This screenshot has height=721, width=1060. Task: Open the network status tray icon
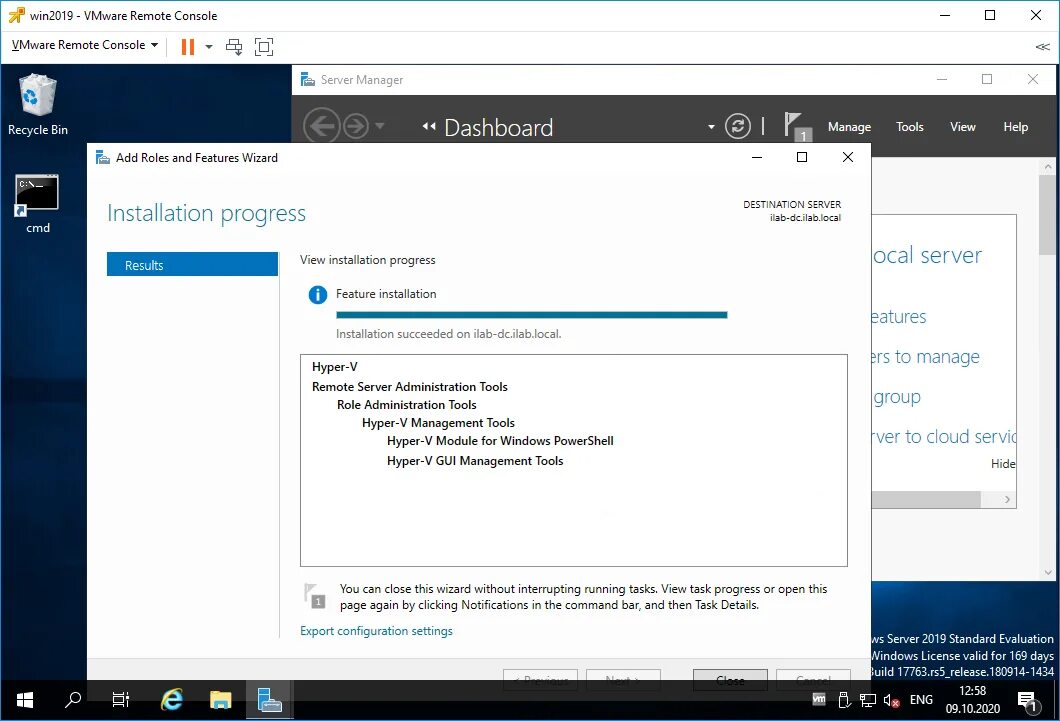pyautogui.click(x=866, y=699)
